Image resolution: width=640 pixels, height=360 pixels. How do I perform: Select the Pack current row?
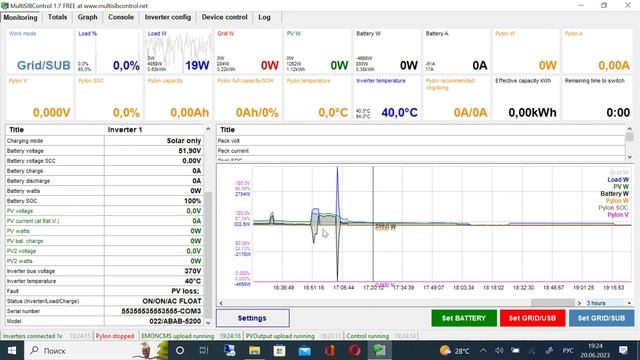pos(420,151)
